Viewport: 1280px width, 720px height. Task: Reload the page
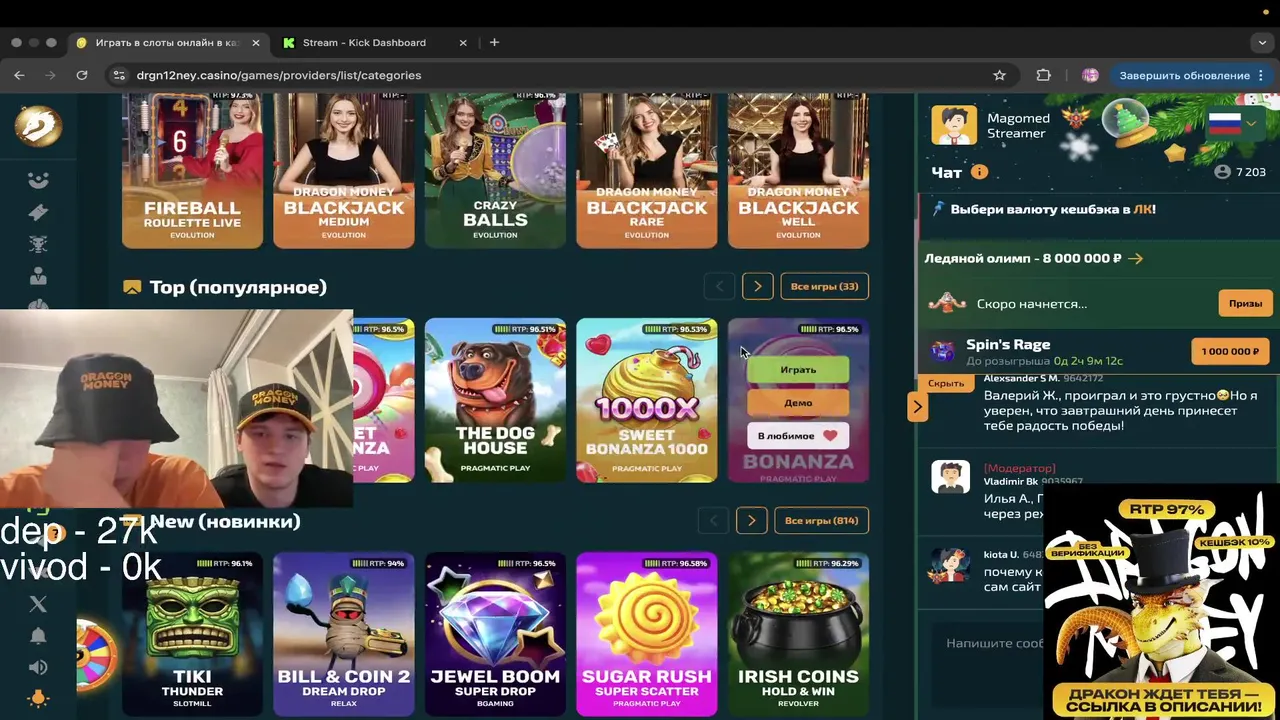pos(82,75)
